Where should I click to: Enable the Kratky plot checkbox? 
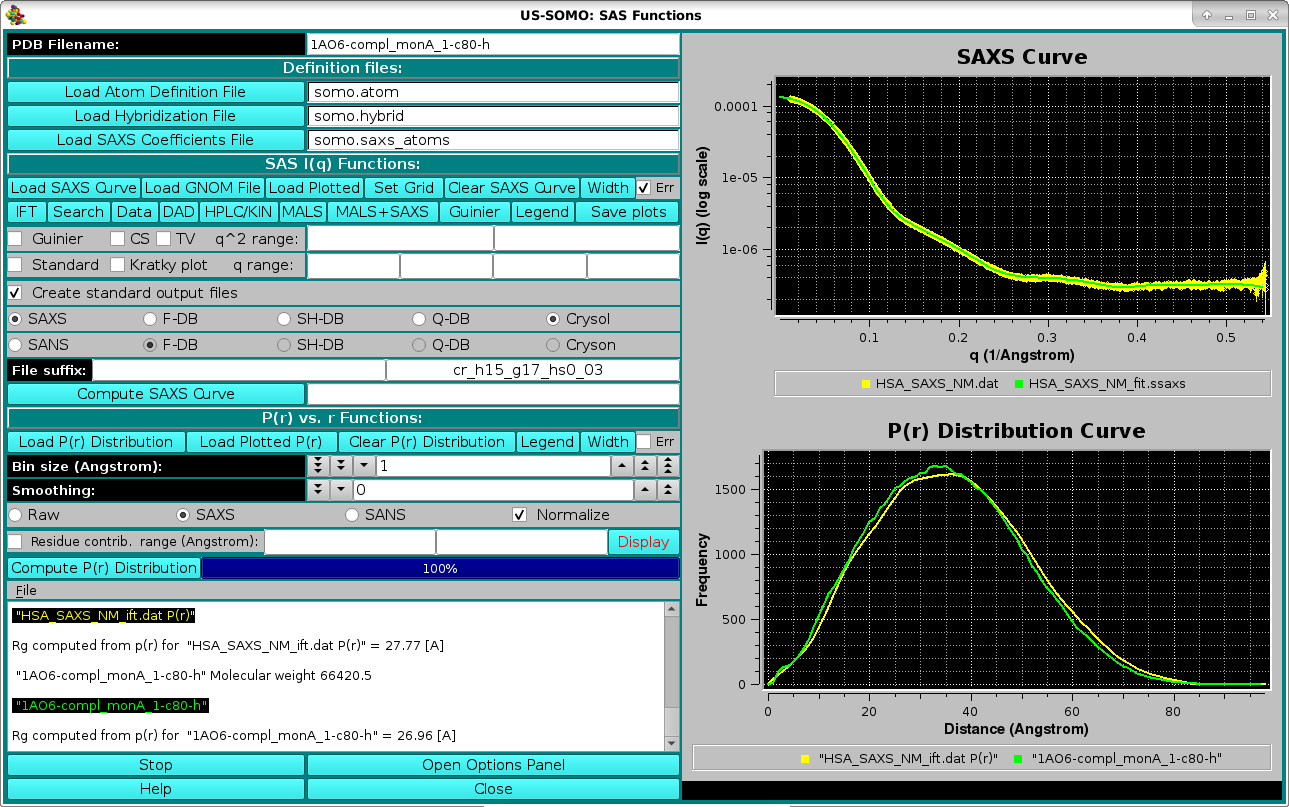[117, 265]
